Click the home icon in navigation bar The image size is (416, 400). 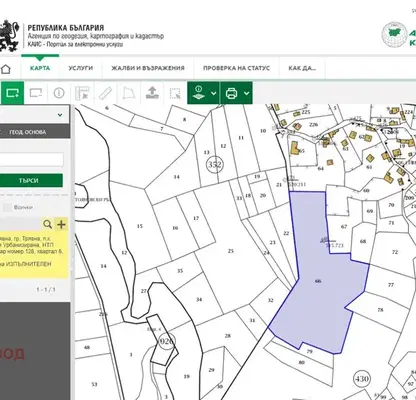pyautogui.click(x=6, y=69)
